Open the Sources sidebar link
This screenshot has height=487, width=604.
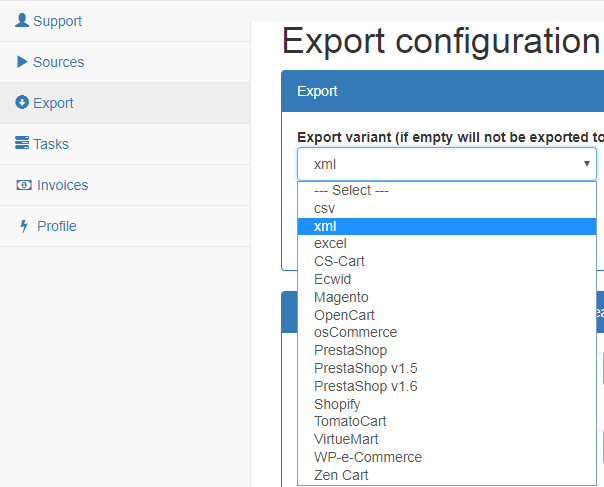click(x=59, y=62)
